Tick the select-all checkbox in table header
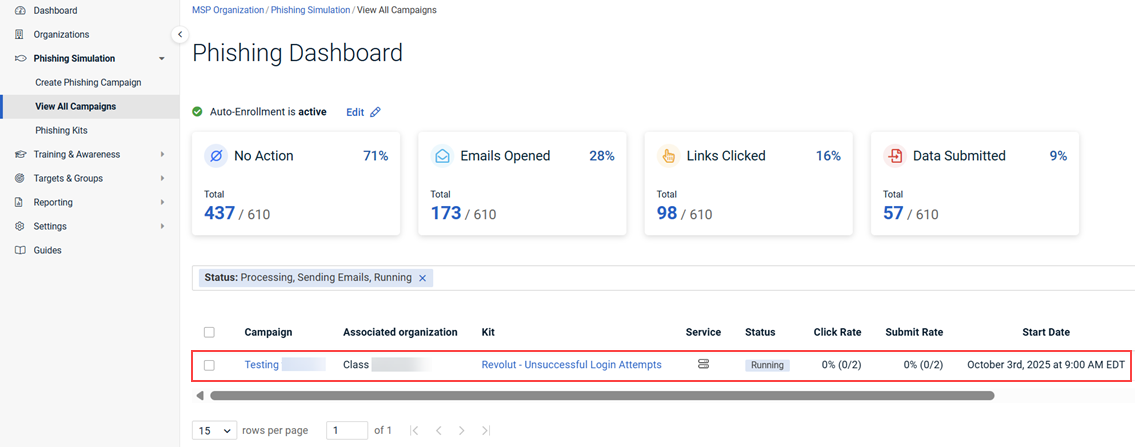 [209, 332]
